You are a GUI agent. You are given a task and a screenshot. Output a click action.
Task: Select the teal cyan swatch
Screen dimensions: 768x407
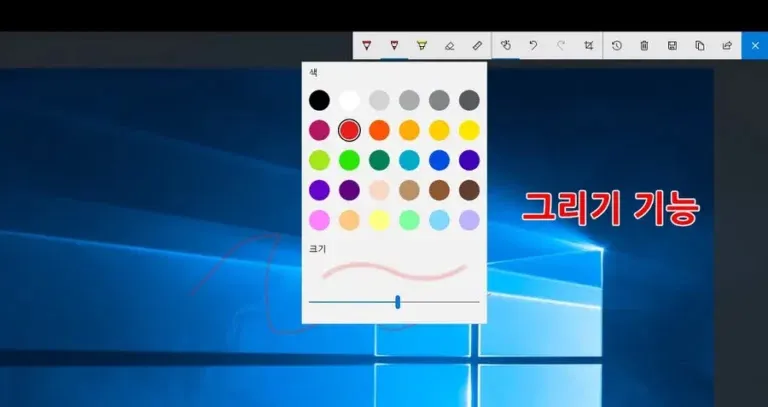coord(409,160)
